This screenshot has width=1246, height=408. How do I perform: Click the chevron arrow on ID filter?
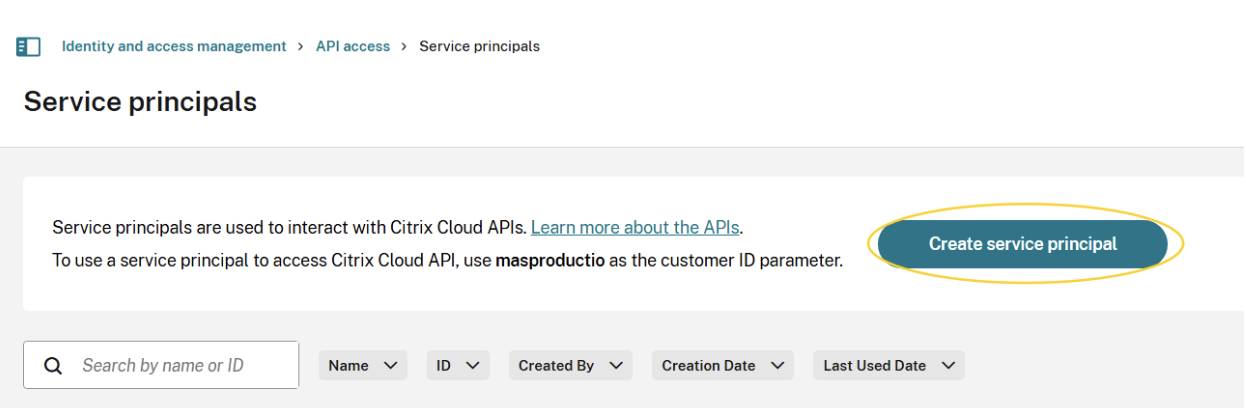[470, 366]
